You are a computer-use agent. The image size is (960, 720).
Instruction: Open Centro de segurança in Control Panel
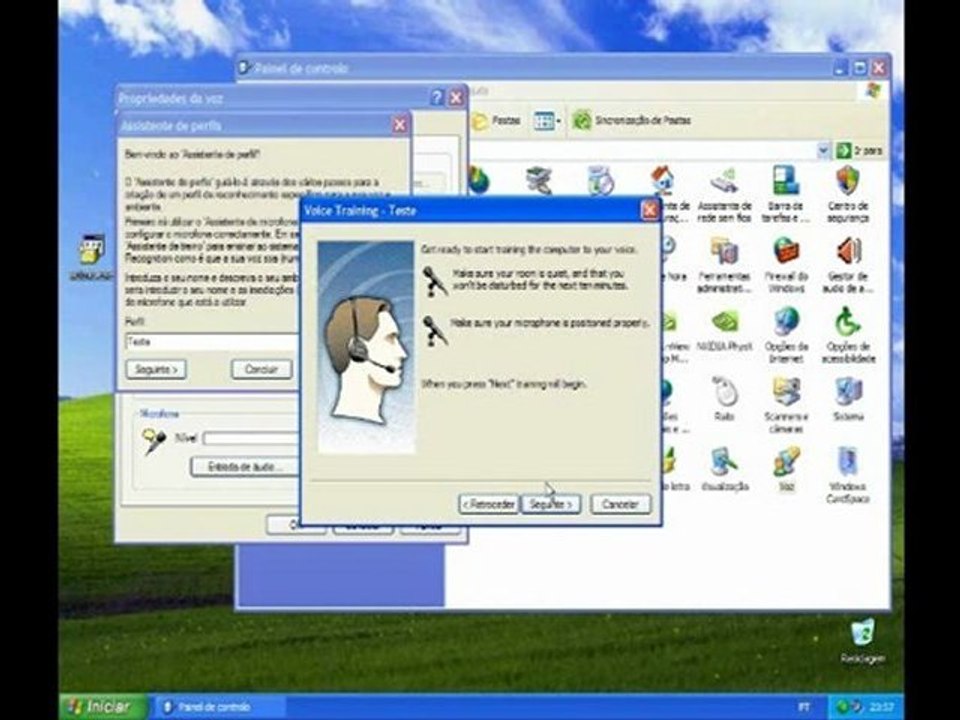click(848, 193)
